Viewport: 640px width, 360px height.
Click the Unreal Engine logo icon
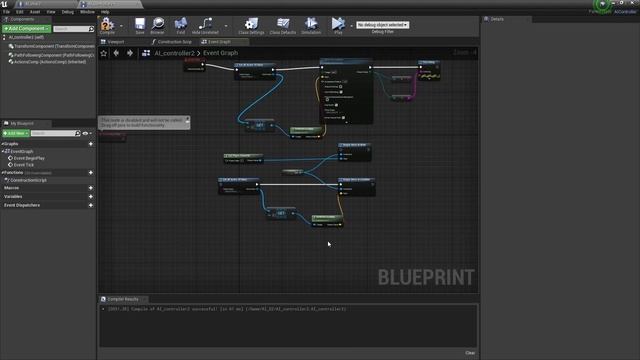coord(4,4)
